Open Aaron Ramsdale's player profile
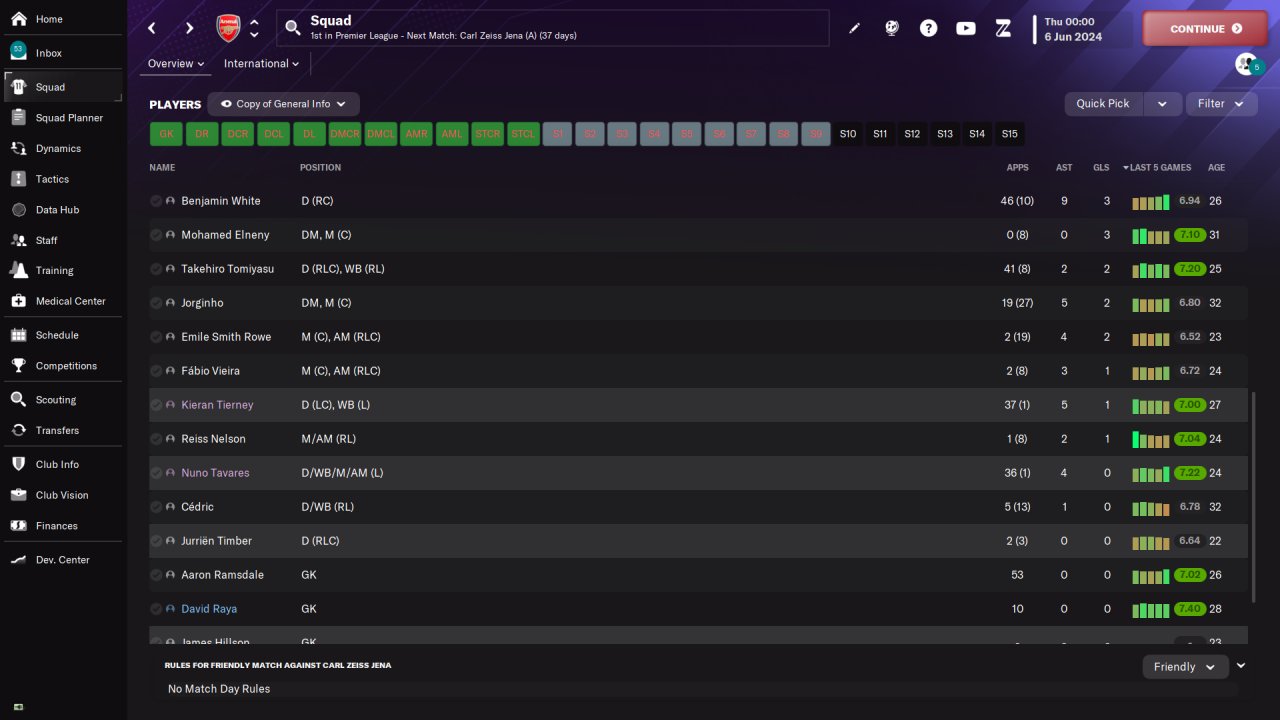1280x720 pixels. (x=224, y=575)
